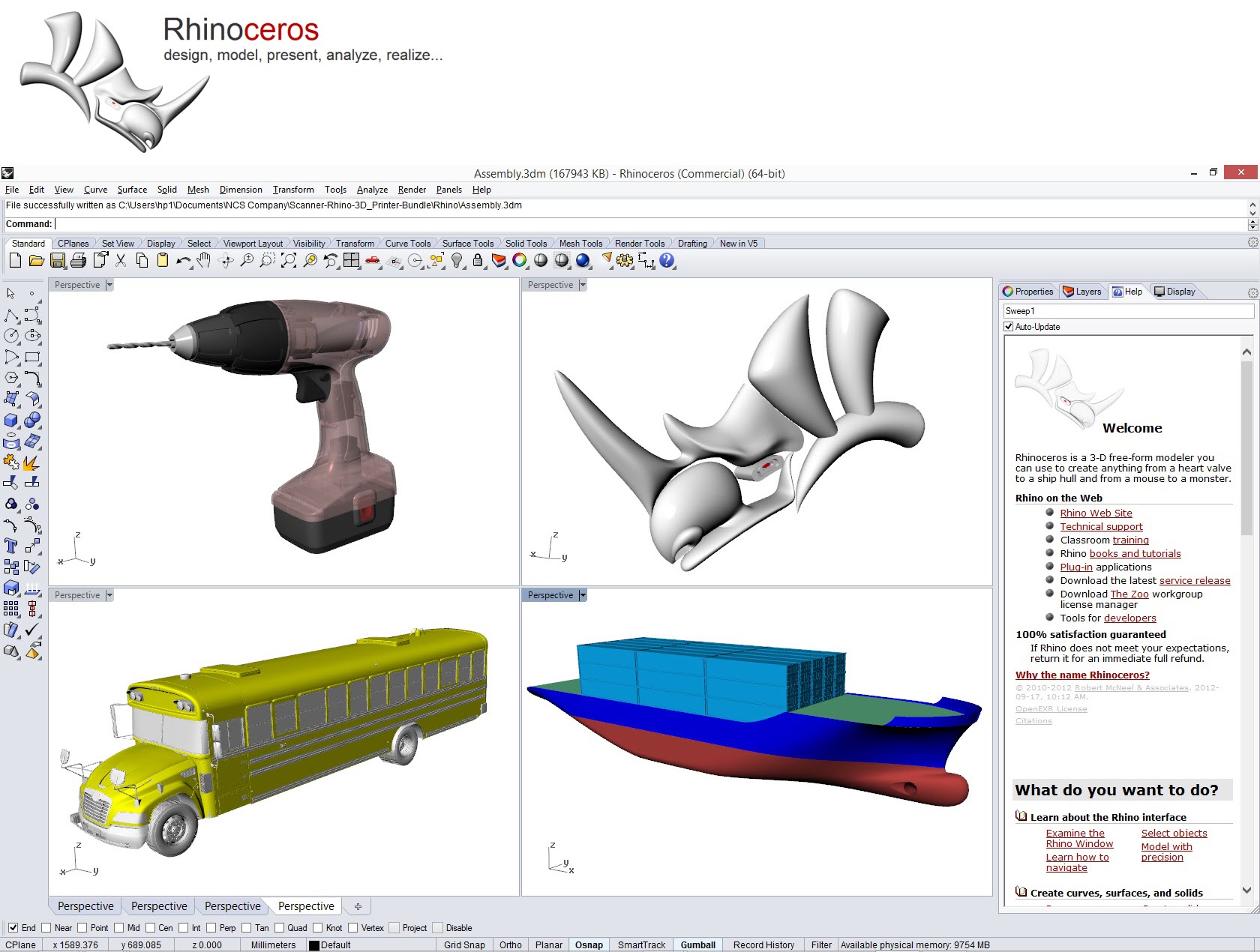
Task: Click the black Default layer color swatch
Action: pyautogui.click(x=314, y=945)
